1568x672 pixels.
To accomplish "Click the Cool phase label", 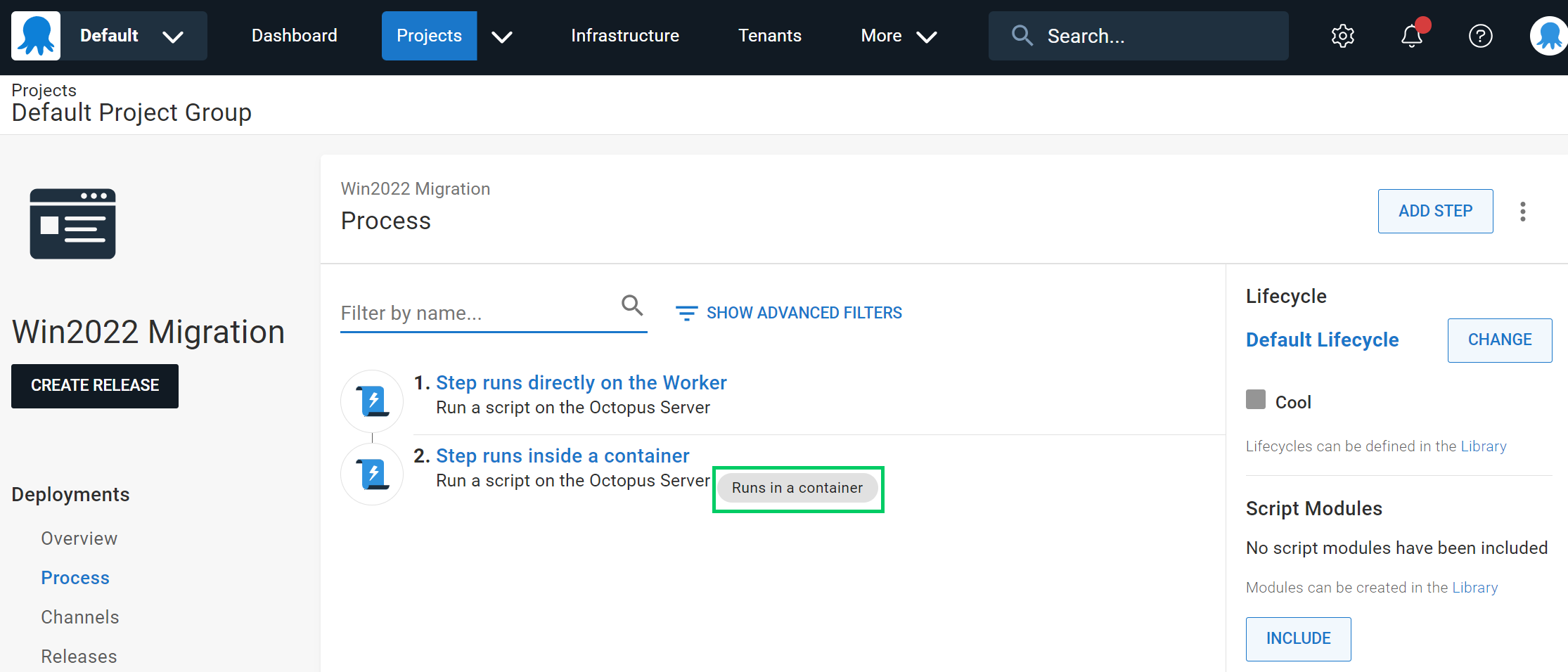I will pos(1293,402).
